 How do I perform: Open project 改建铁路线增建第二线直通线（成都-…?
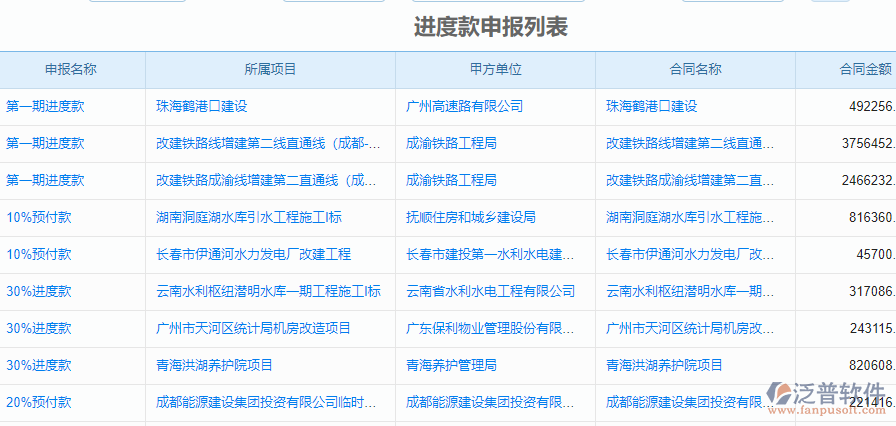click(269, 144)
